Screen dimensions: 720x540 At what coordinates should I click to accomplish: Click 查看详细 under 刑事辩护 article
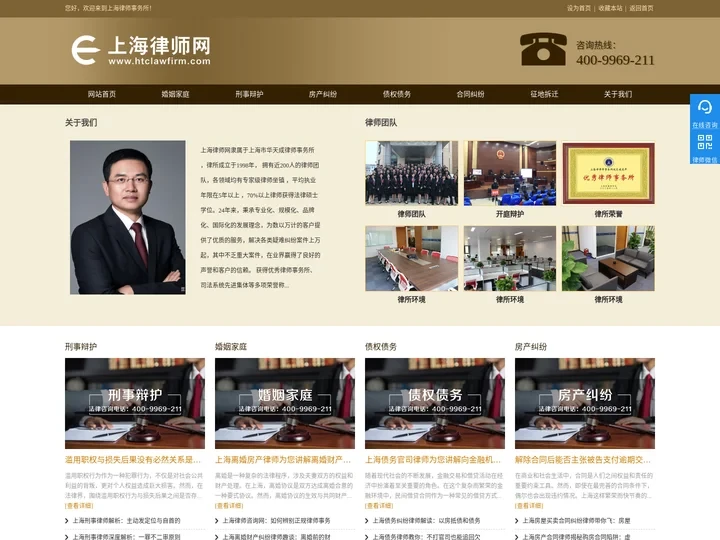coord(79,506)
